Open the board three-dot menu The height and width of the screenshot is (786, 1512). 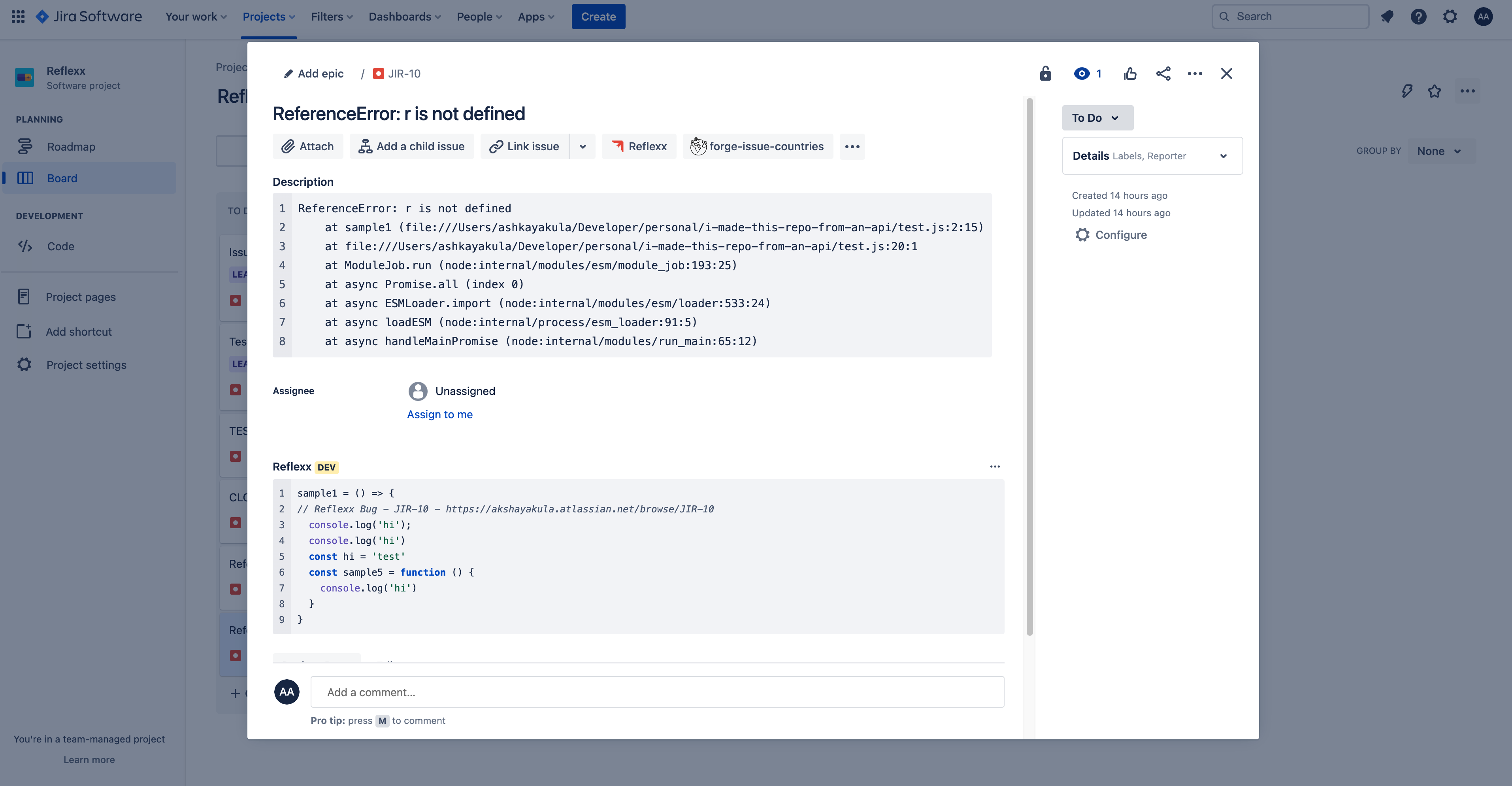1467,91
